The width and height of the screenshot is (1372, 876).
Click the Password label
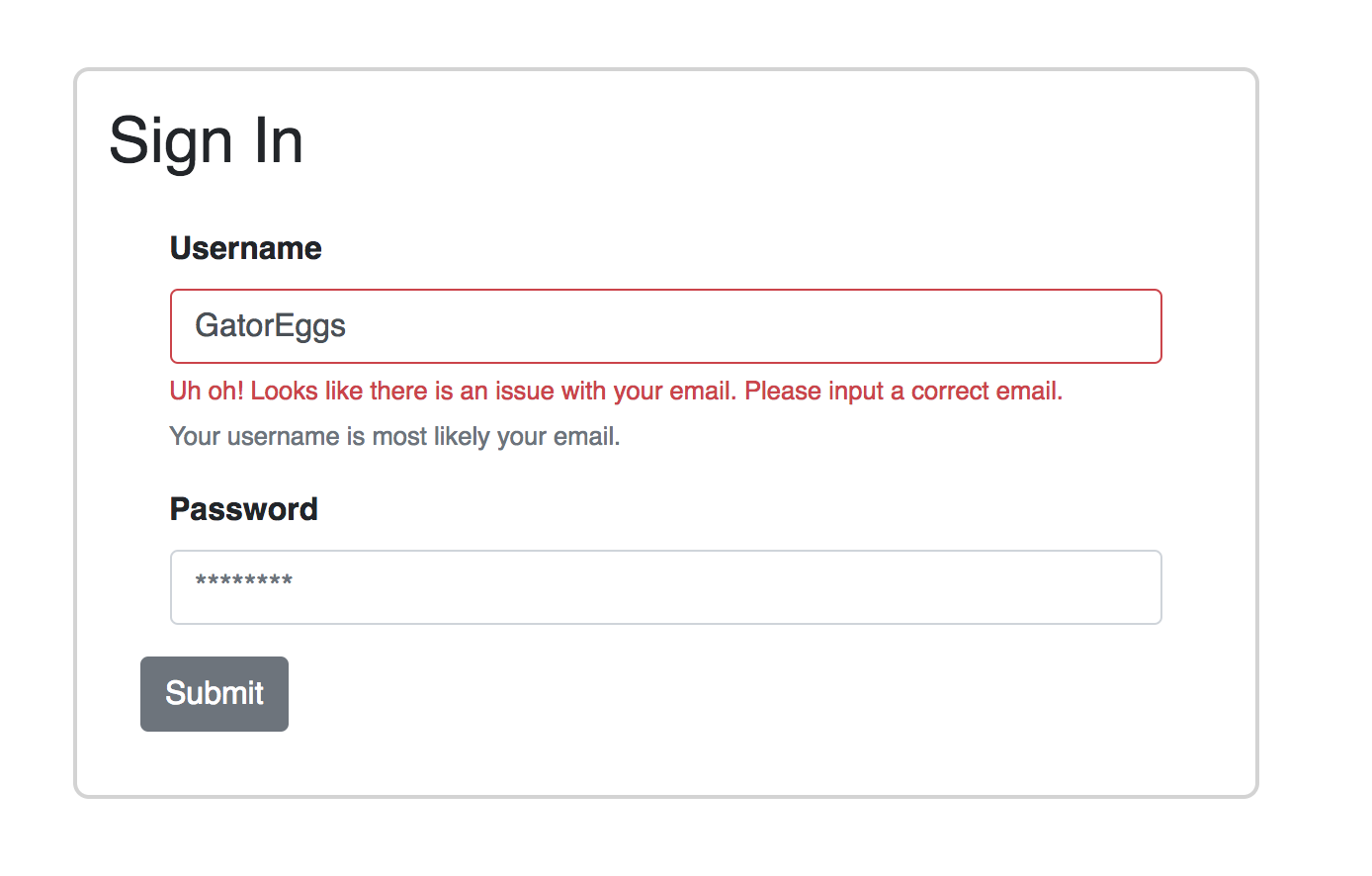click(x=243, y=509)
